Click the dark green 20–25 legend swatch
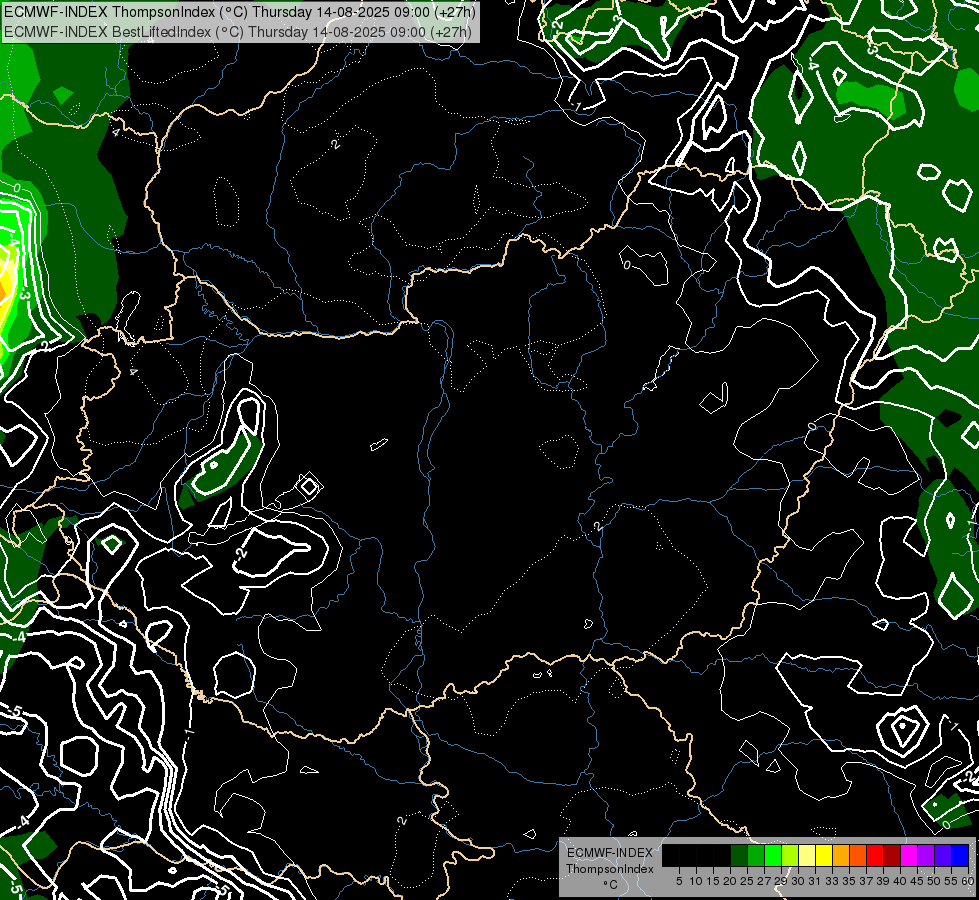Image resolution: width=979 pixels, height=900 pixels. point(739,856)
